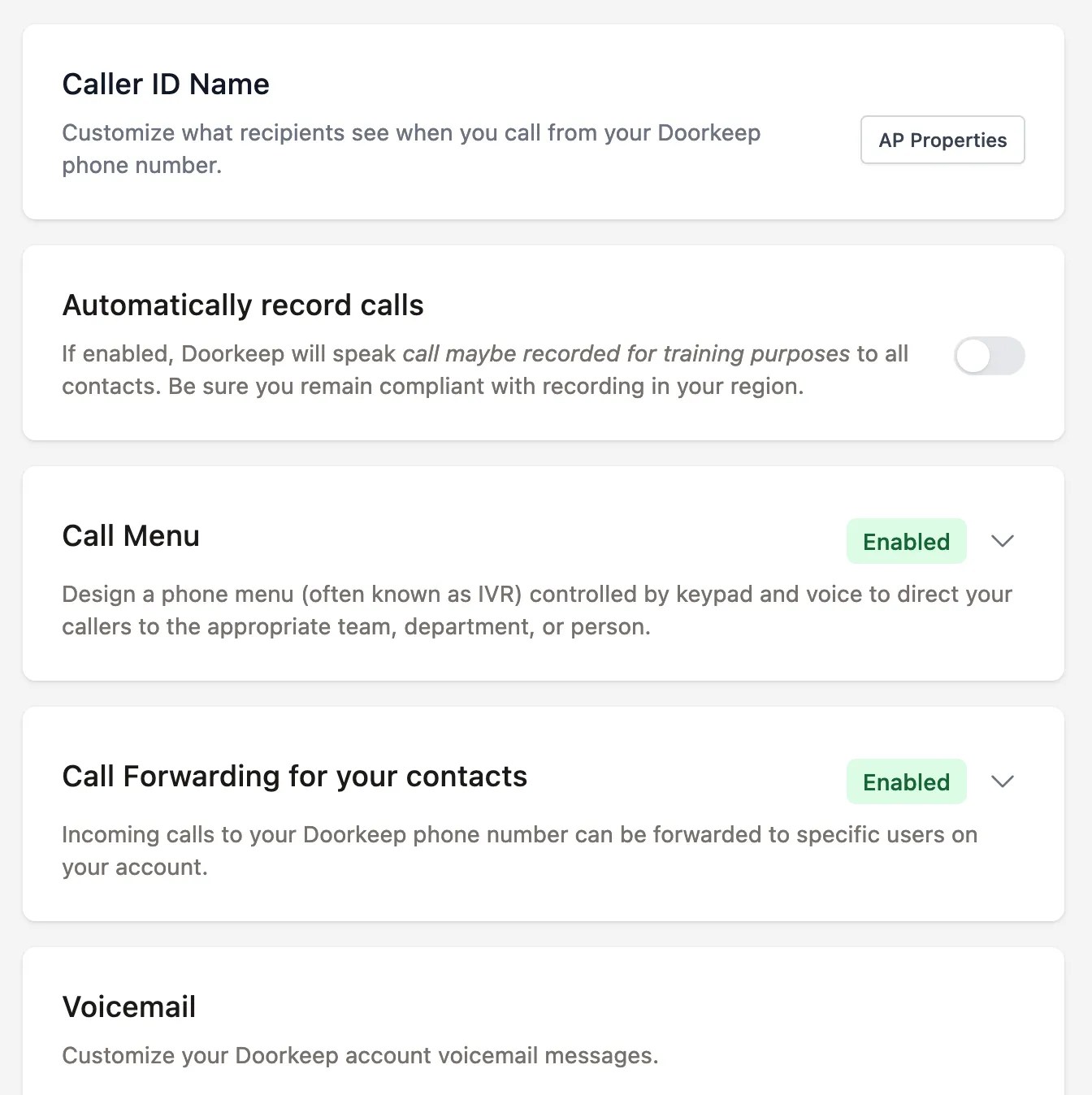
Task: Click the Automatically record calls title
Action: point(242,305)
